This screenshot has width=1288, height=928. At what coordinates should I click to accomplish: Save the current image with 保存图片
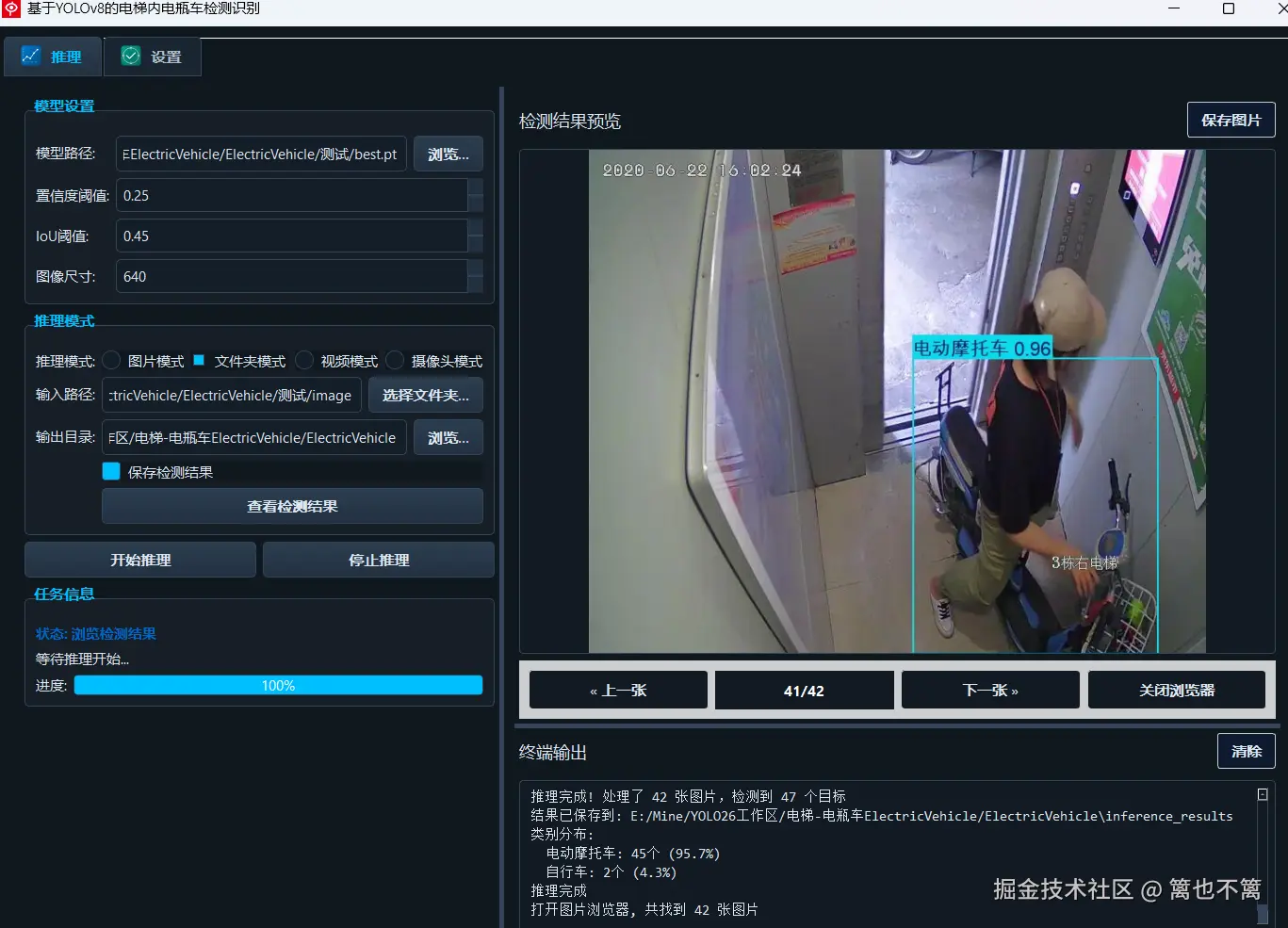[x=1231, y=120]
